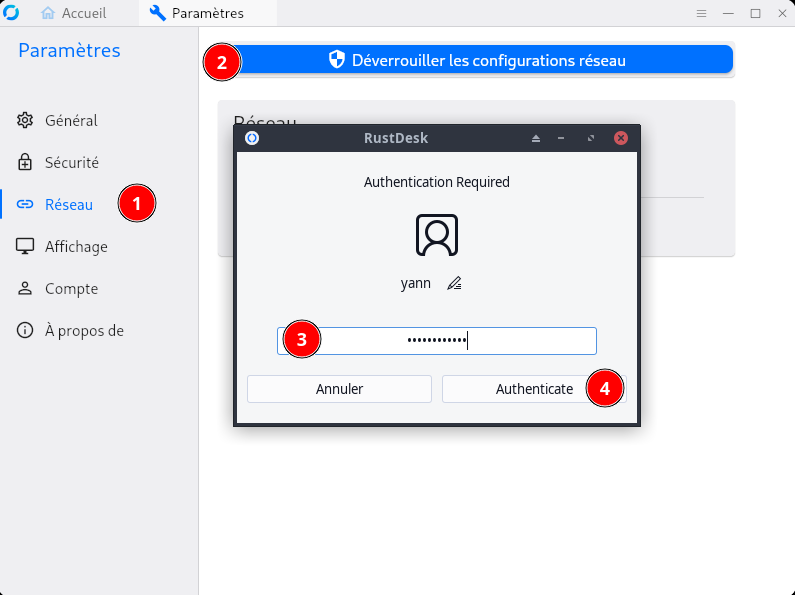Click the padlock icon beside Sécurité
The width and height of the screenshot is (795, 595).
pyautogui.click(x=25, y=162)
